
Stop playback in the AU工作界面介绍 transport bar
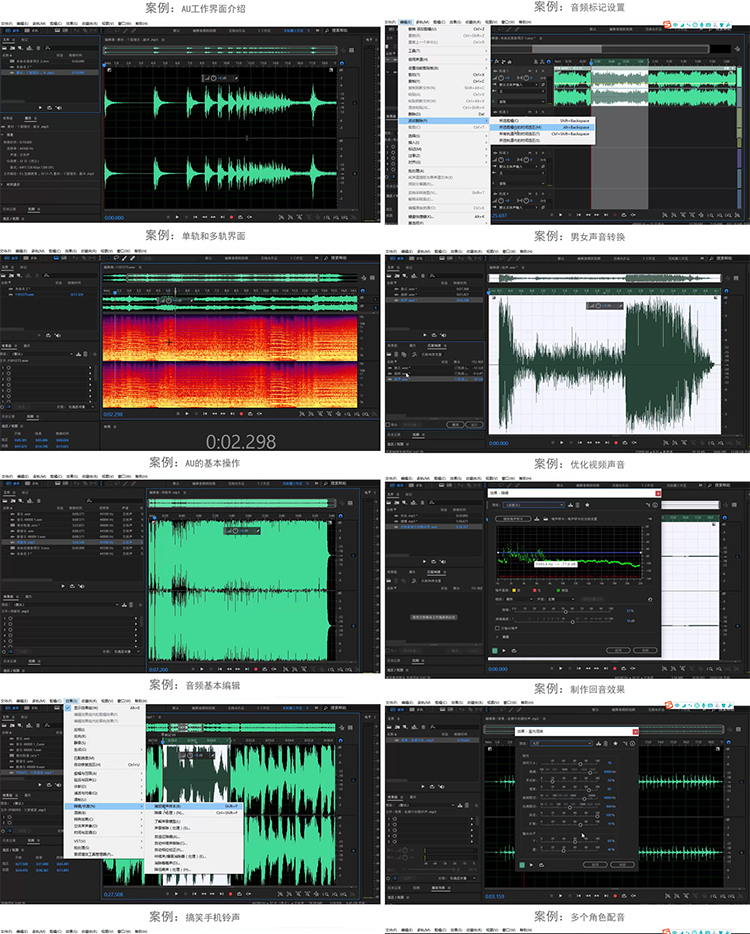(x=168, y=217)
